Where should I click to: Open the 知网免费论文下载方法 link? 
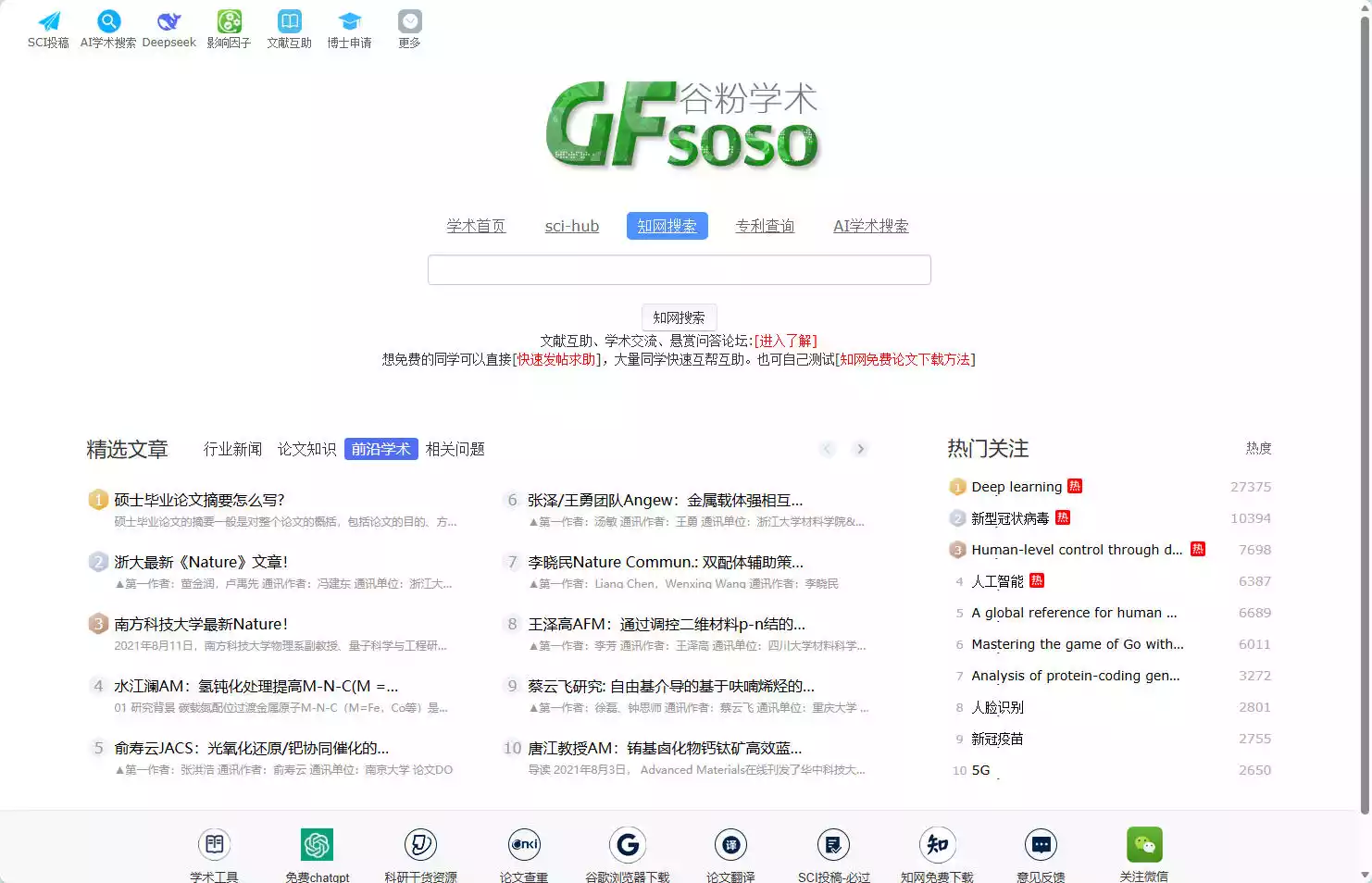[905, 359]
